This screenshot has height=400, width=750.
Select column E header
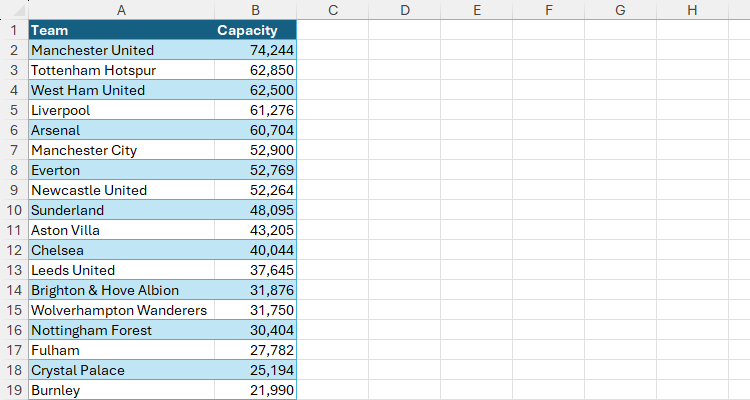click(x=477, y=10)
